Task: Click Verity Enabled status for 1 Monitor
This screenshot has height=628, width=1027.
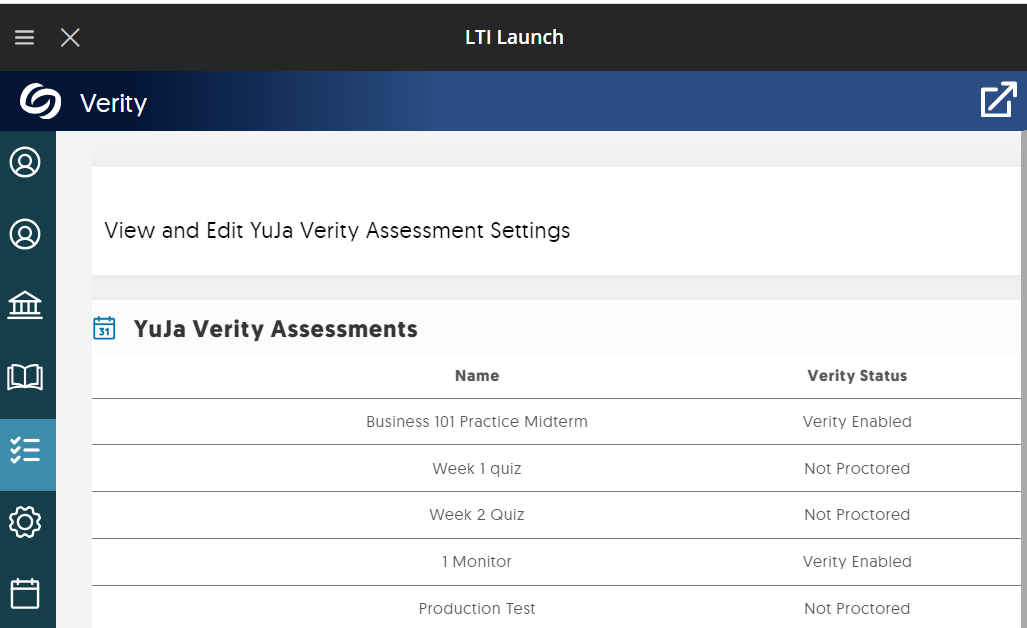Action: click(857, 562)
